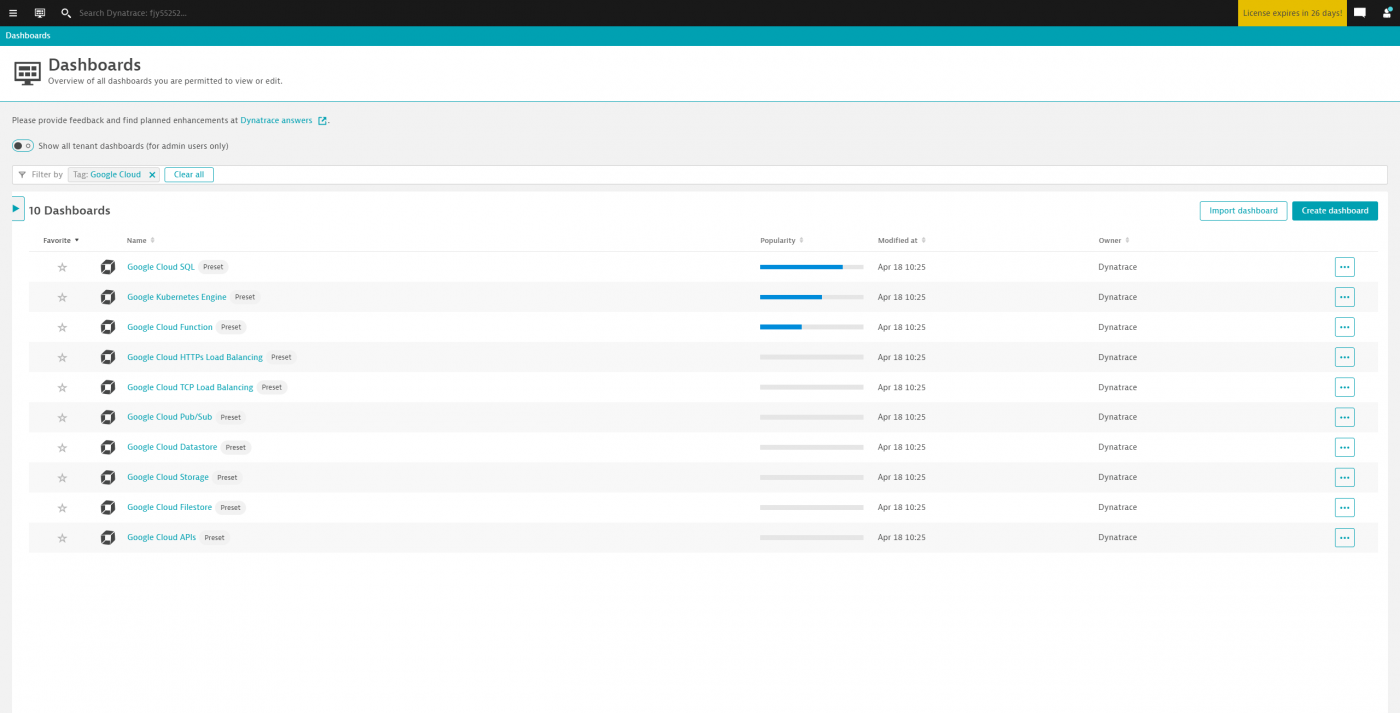Open options menu for Google Cloud Function
Viewport: 1400px width, 713px height.
coord(1344,326)
